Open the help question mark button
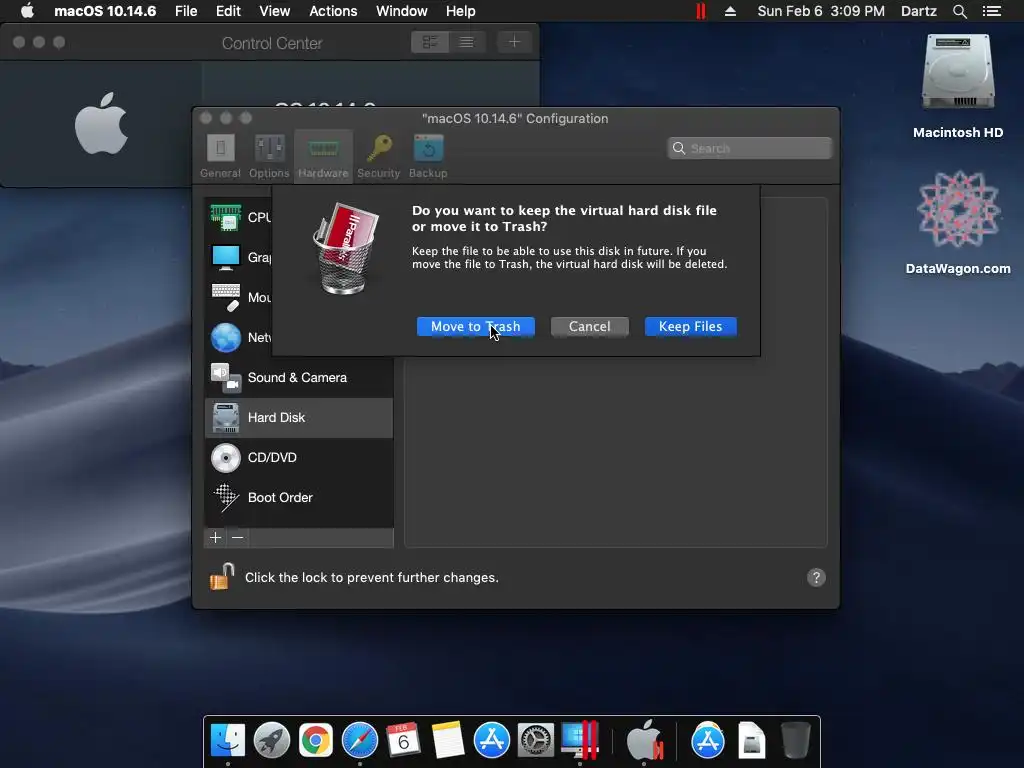 [x=816, y=577]
